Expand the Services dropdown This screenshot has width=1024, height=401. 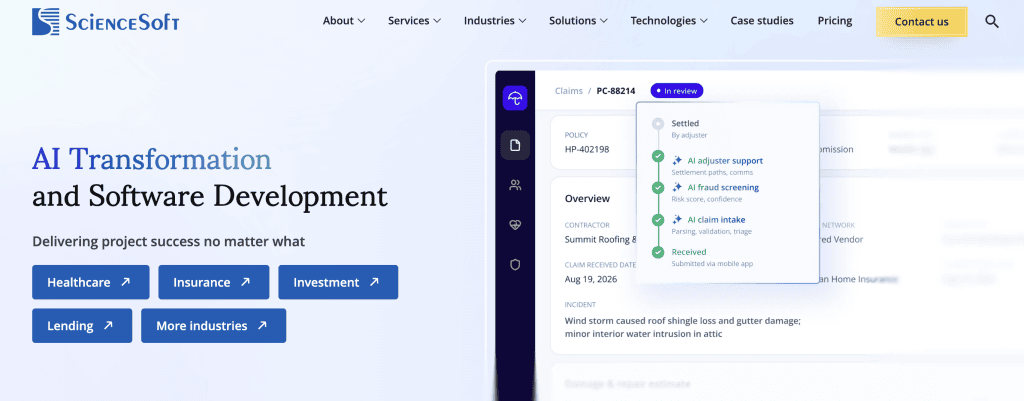tap(415, 21)
